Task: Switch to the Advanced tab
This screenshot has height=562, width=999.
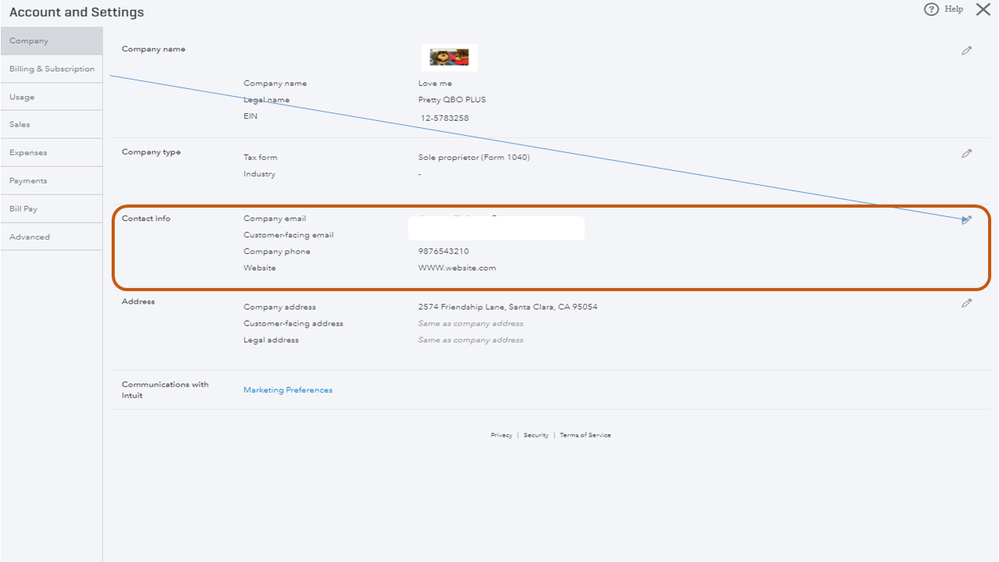Action: 51,237
